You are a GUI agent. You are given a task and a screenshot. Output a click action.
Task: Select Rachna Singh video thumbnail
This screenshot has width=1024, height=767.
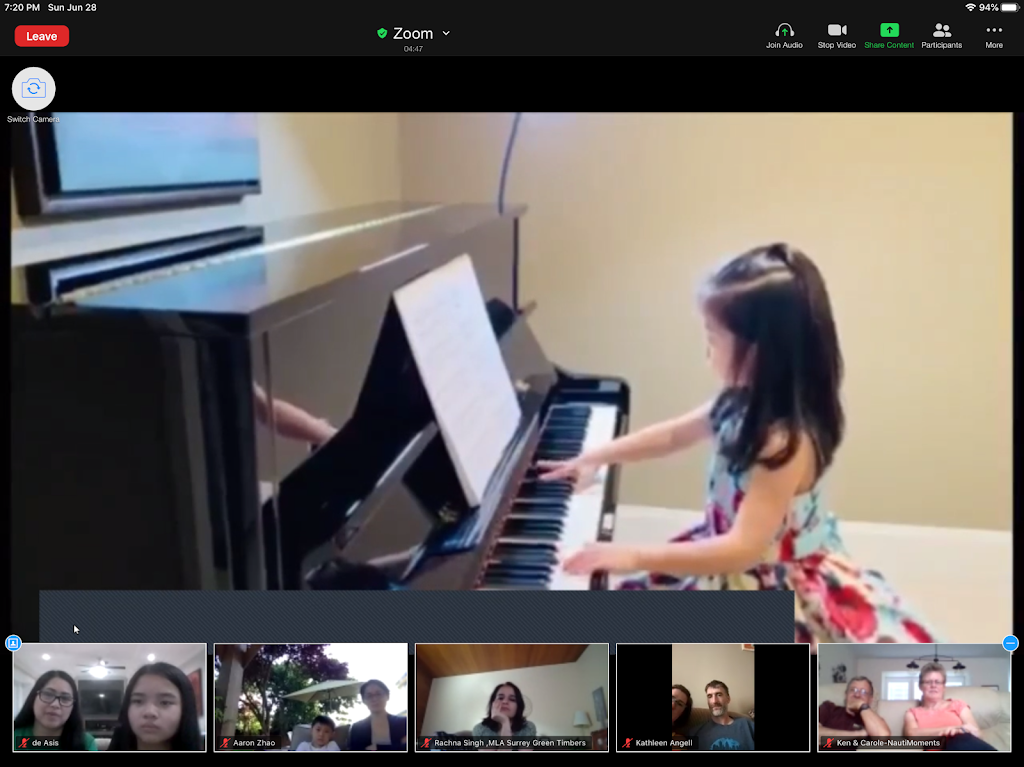pos(512,697)
